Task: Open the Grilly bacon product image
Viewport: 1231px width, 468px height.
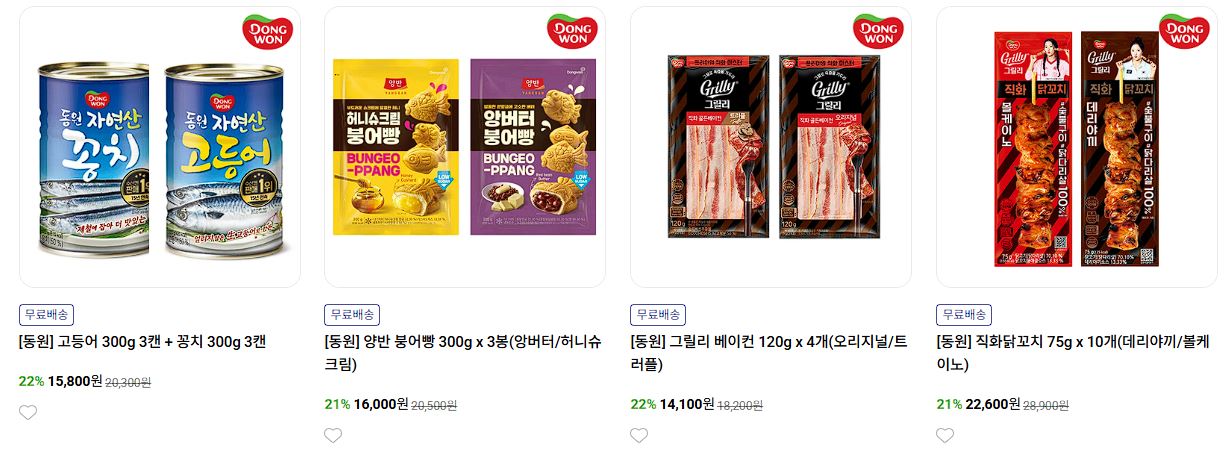Action: (x=771, y=147)
